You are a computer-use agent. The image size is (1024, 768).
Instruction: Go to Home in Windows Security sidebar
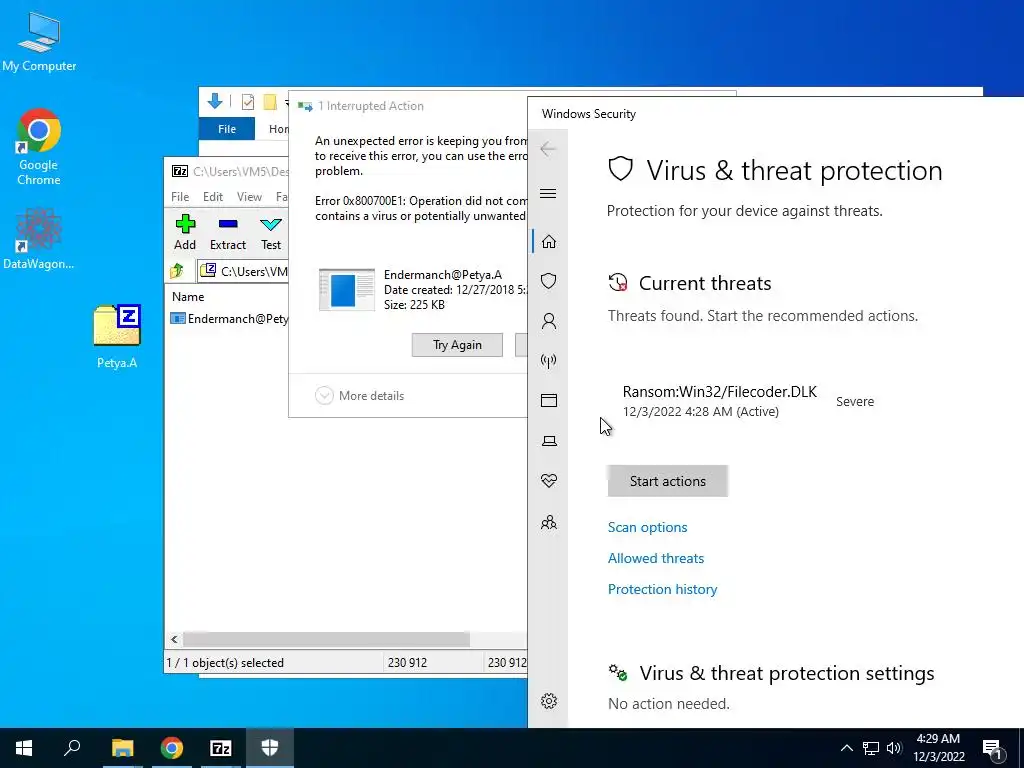point(549,242)
